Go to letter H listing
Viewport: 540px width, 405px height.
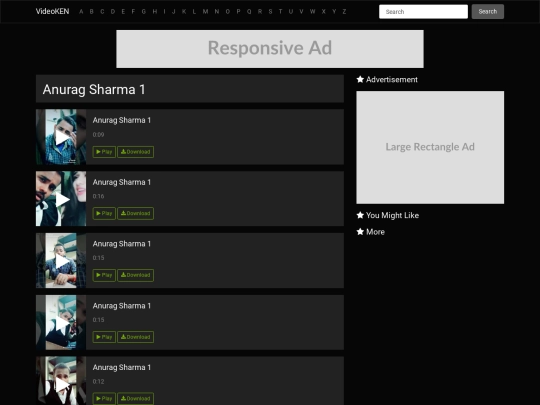pos(155,12)
